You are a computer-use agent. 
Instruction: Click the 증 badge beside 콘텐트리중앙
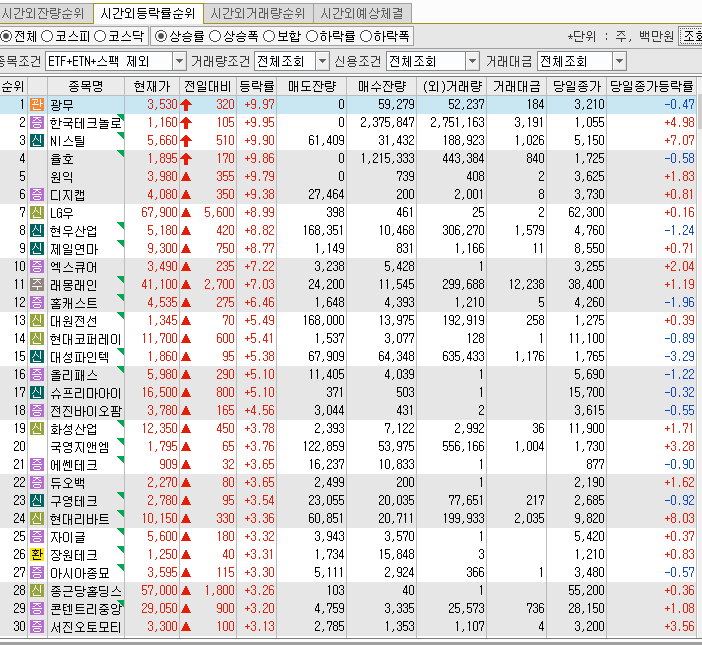coord(37,608)
